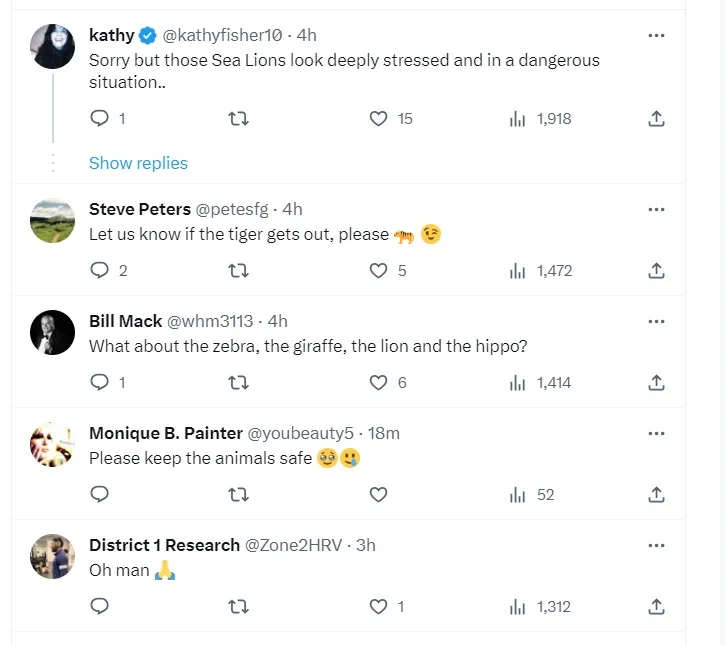Retweet kathy's Sea Lions tweet

tap(239, 118)
